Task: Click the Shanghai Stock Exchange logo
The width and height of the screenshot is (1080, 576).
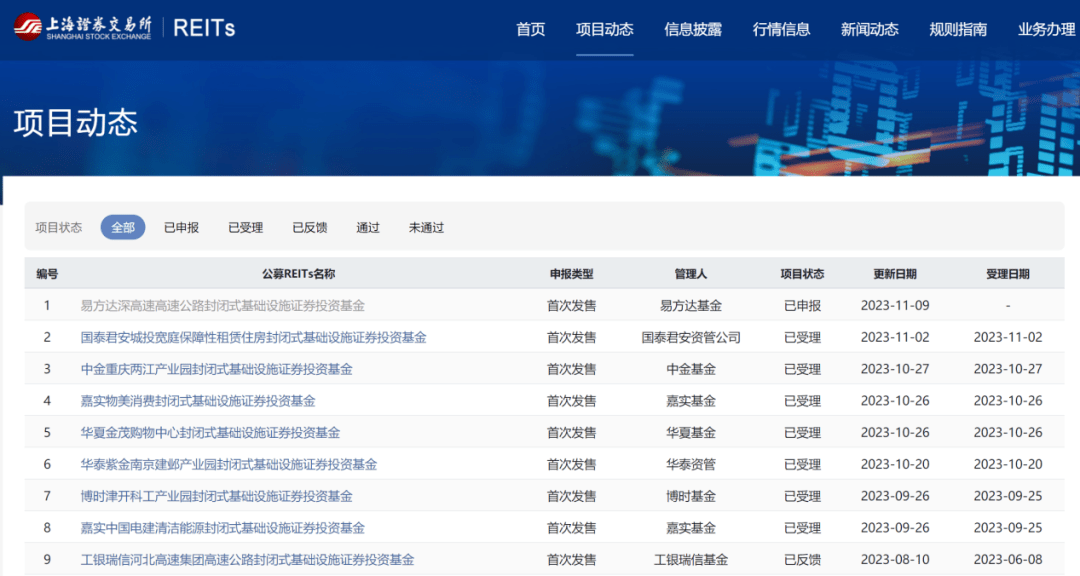Action: (82, 27)
